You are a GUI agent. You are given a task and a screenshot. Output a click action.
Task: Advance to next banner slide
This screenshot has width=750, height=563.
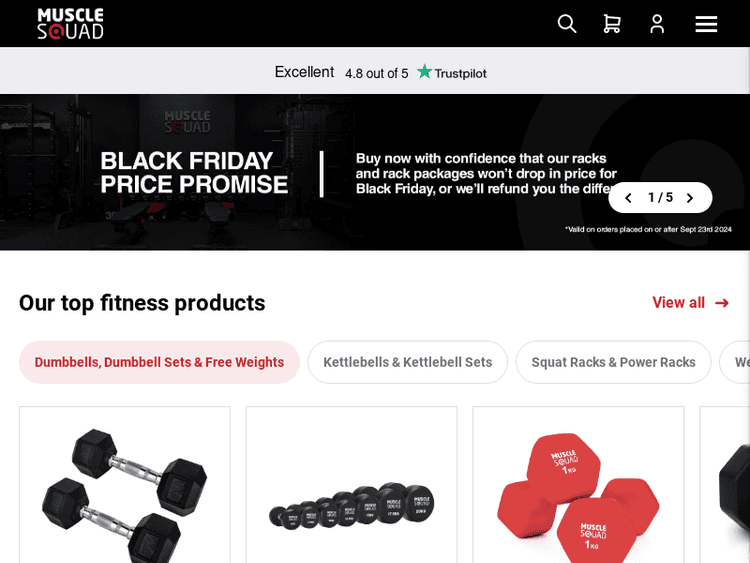click(x=690, y=198)
